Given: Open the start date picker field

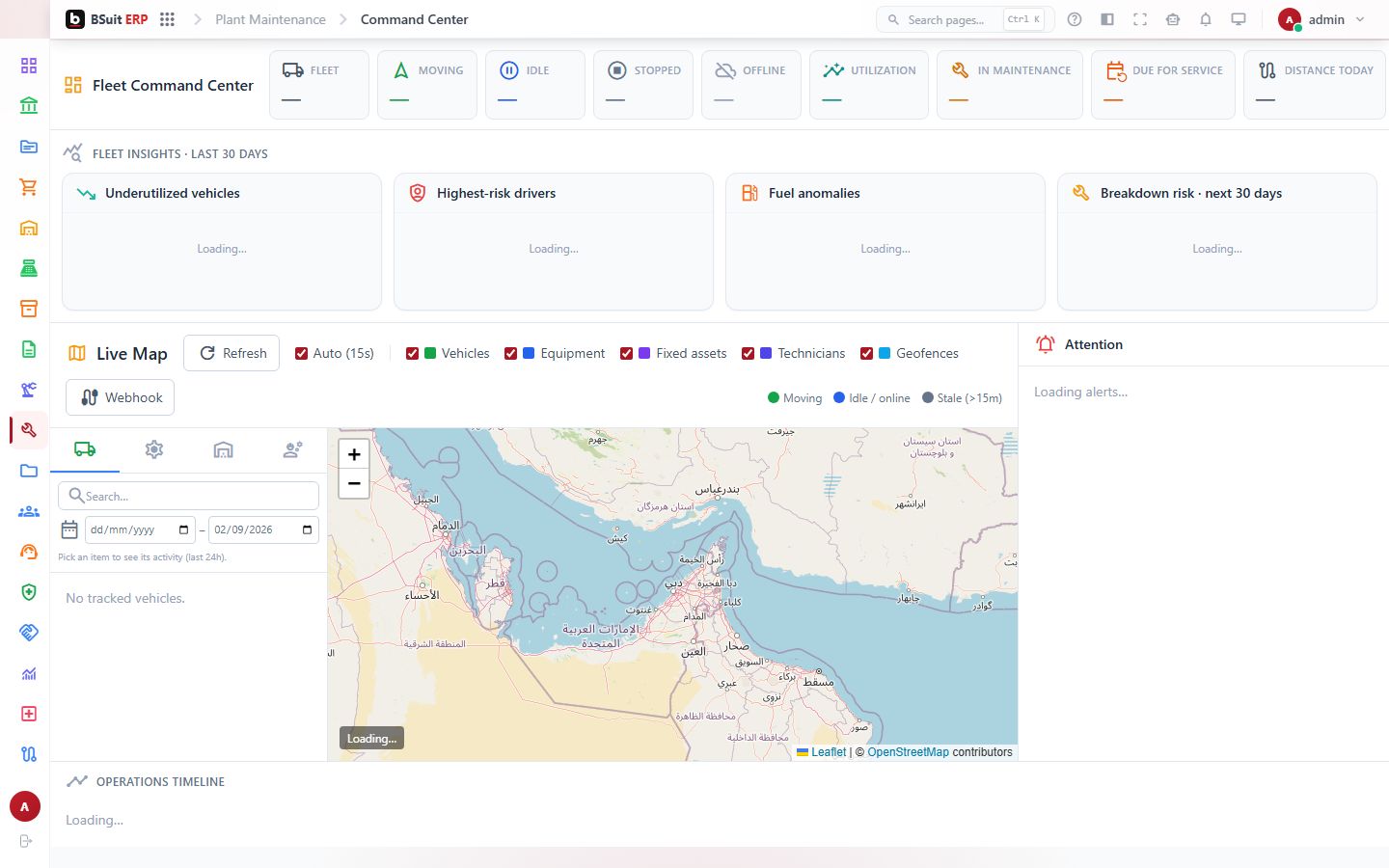Looking at the screenshot, I should click(140, 529).
